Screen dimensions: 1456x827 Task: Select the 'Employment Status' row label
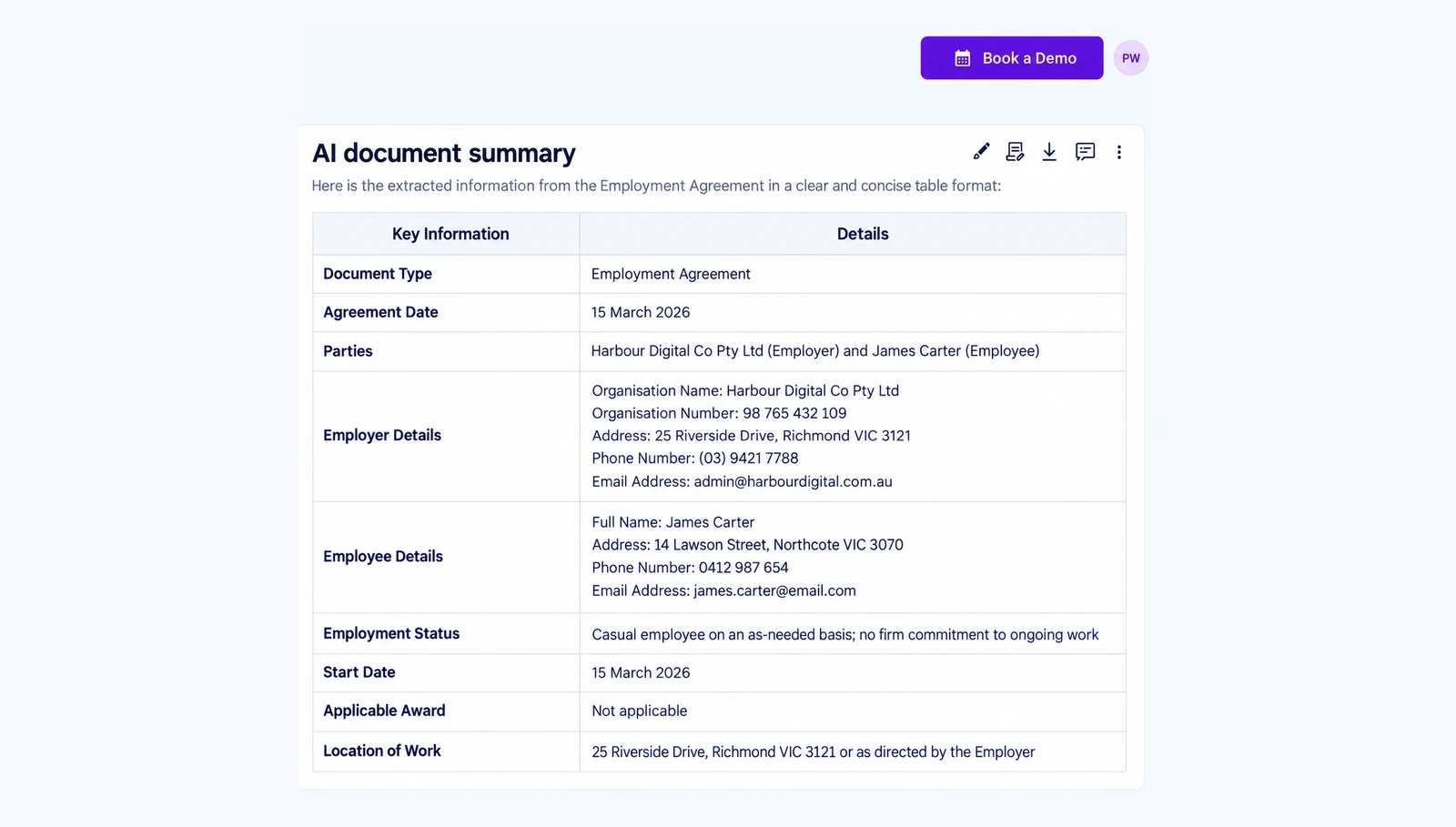[x=391, y=633]
